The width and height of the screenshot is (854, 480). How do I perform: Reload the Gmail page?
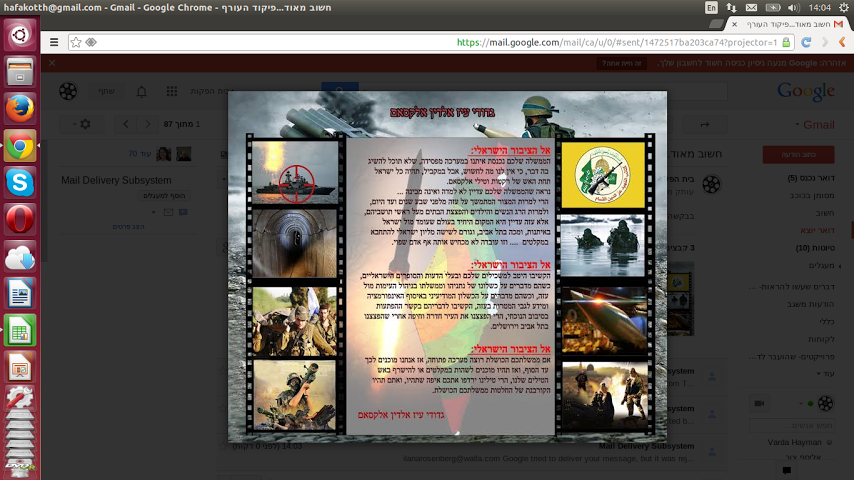(806, 42)
